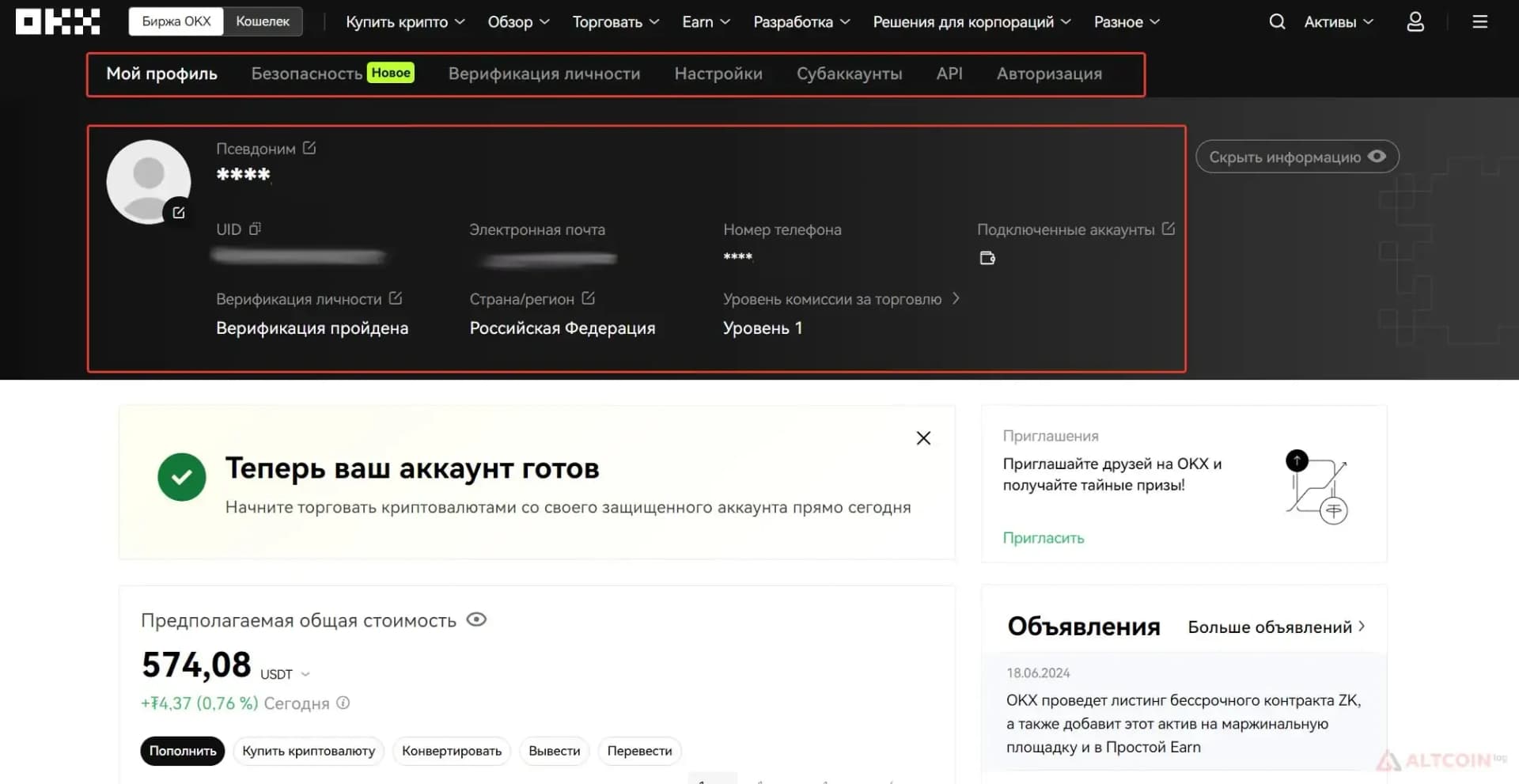Toggle the Скрыть информацию eye button
The width and height of the screenshot is (1519, 784).
(x=1297, y=157)
